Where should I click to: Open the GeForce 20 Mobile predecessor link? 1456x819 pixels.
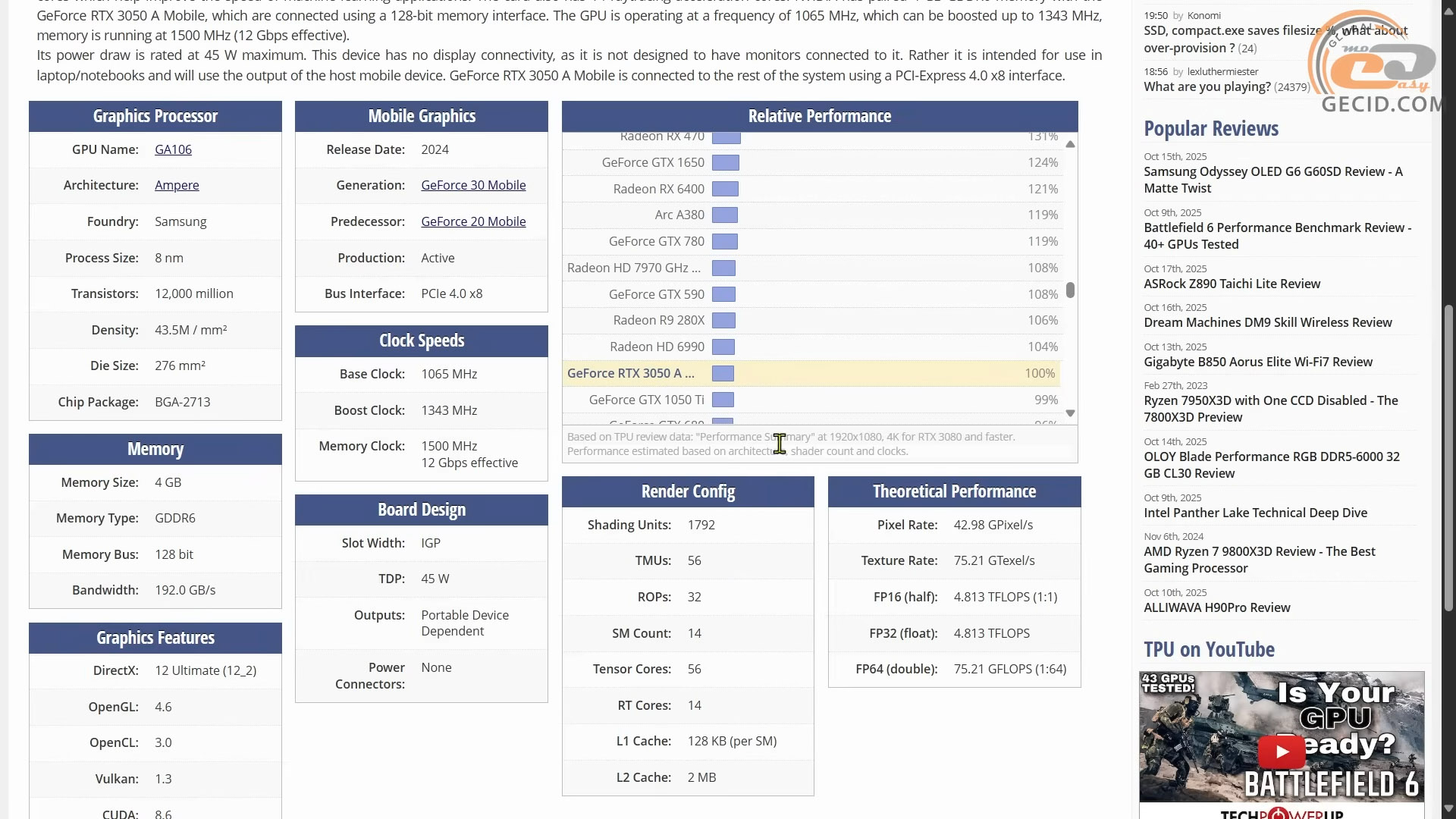473,222
